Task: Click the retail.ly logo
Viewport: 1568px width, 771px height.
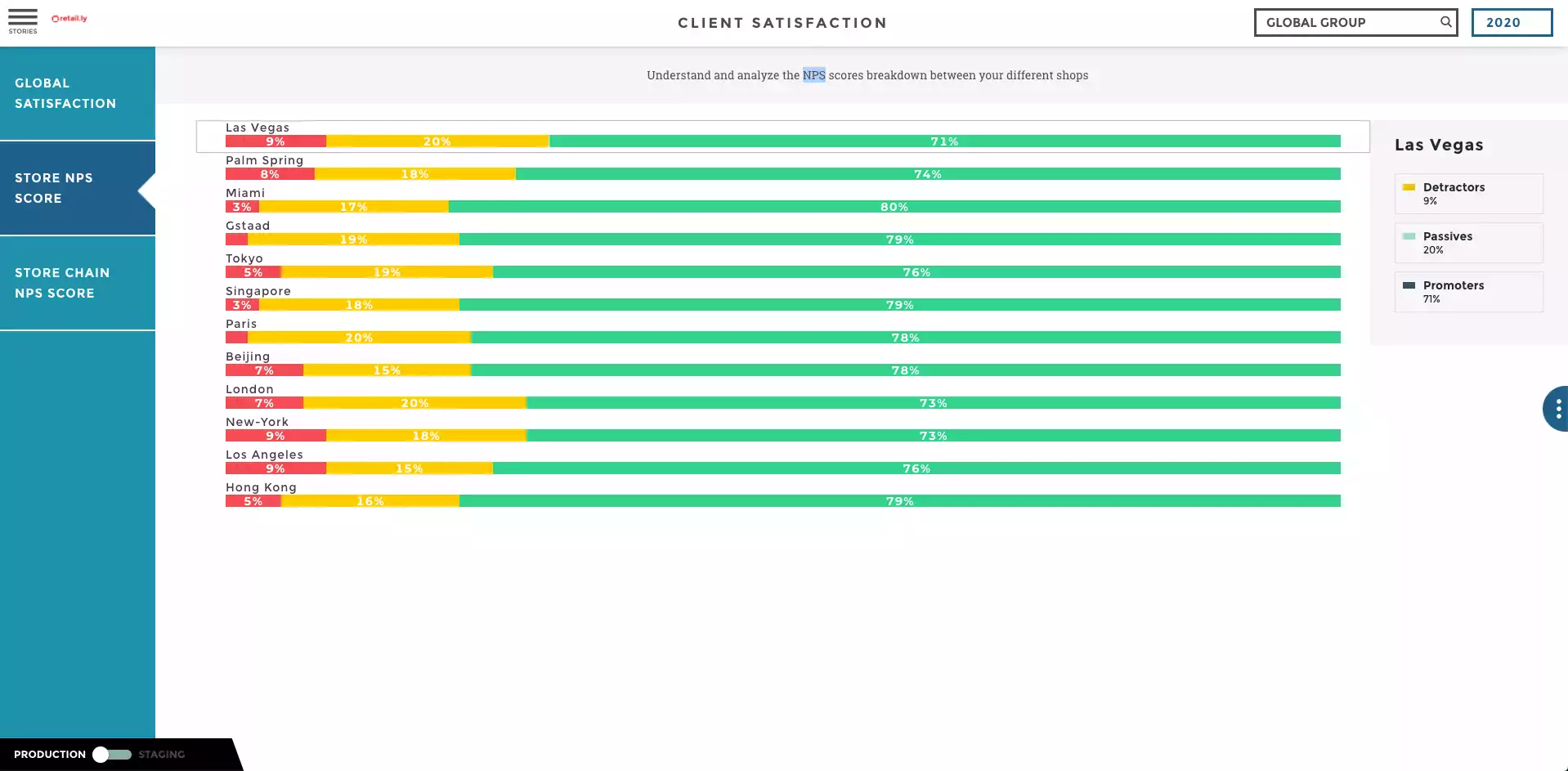Action: [69, 18]
